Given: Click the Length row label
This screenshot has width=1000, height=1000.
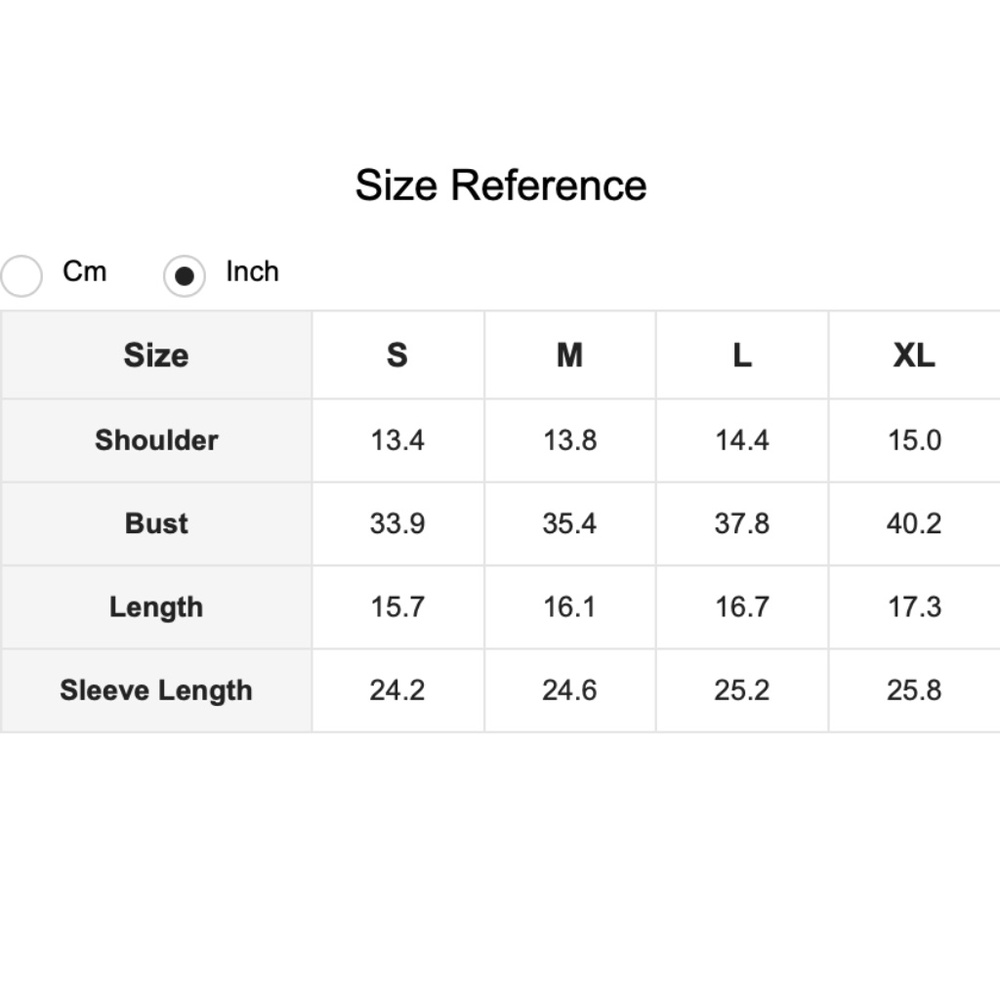Looking at the screenshot, I should tap(156, 607).
